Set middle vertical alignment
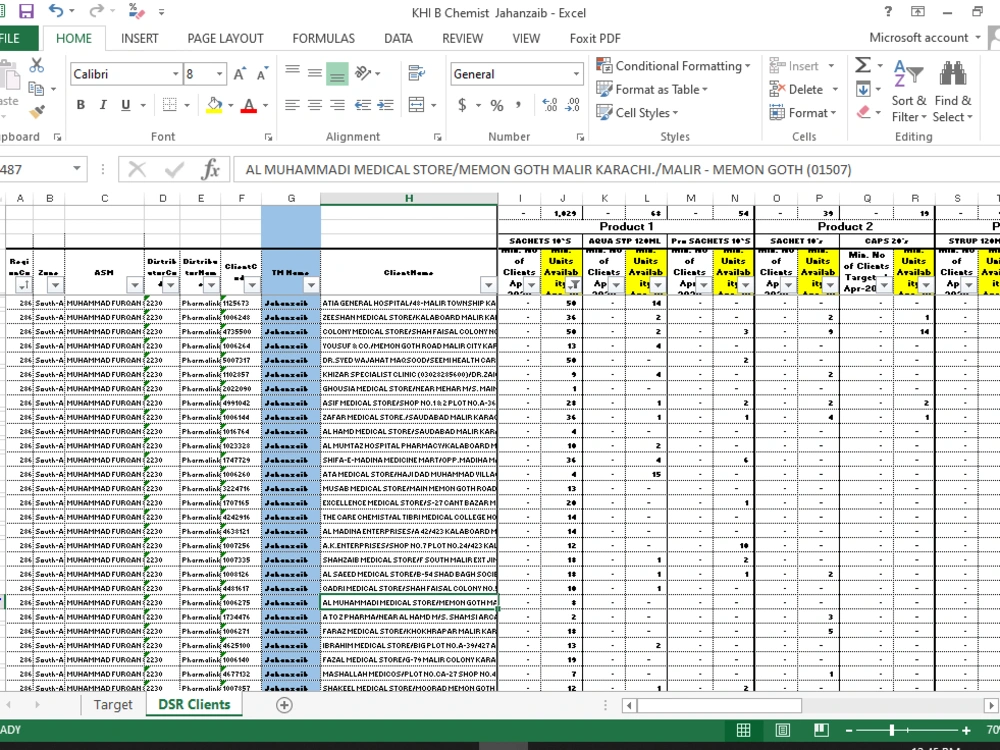This screenshot has width=1000, height=750. coord(315,73)
